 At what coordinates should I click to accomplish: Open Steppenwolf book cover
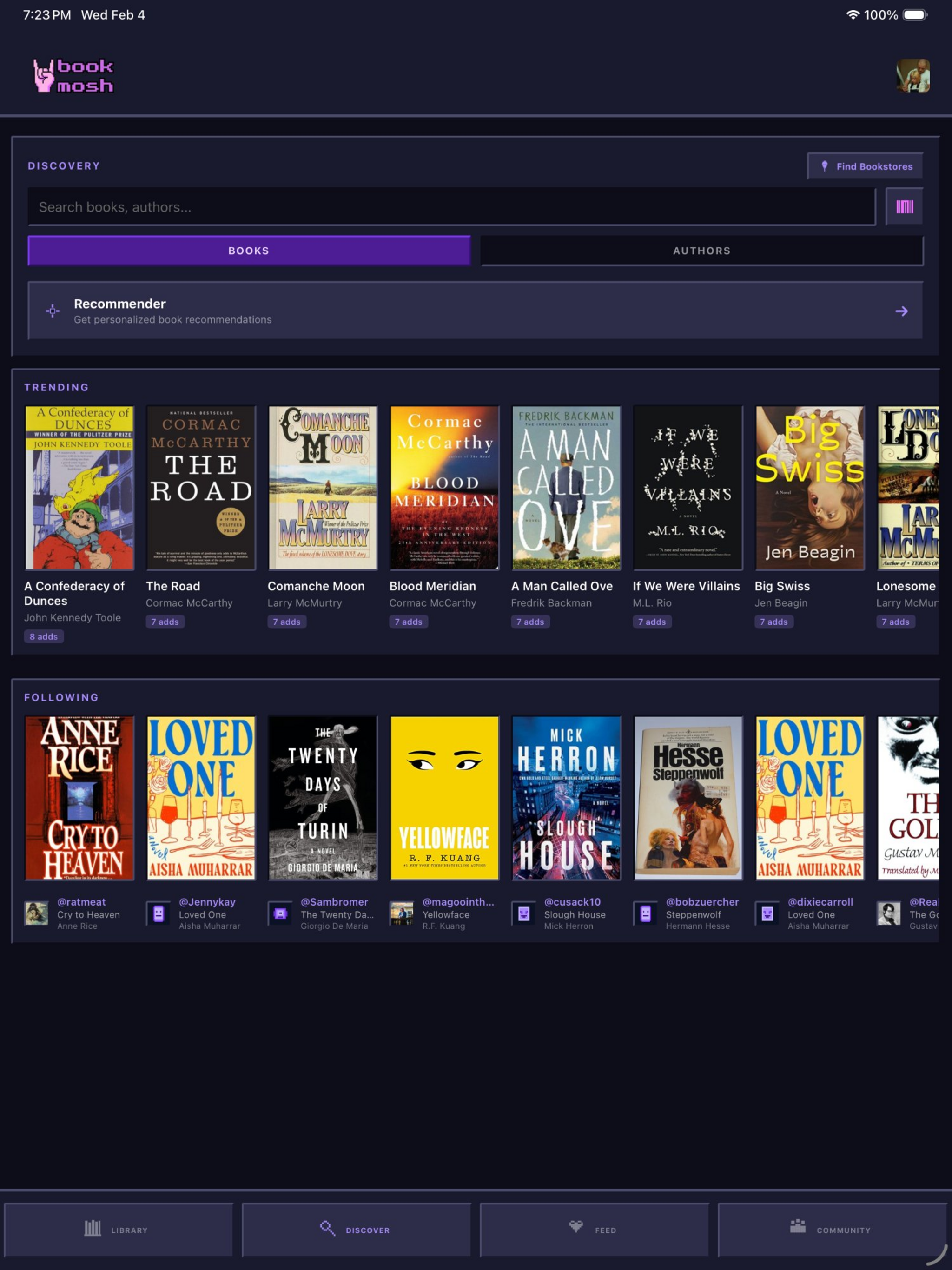(688, 798)
